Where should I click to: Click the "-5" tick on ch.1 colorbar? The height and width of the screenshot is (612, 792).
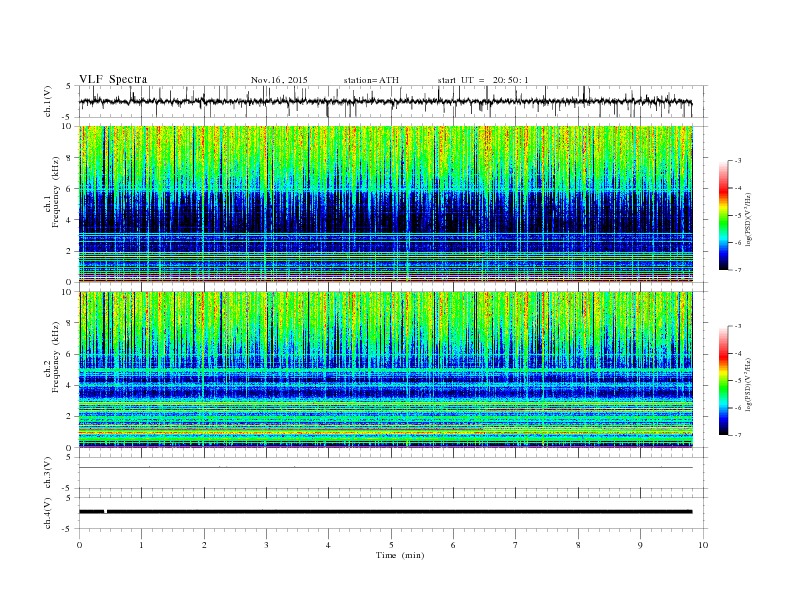(x=738, y=216)
